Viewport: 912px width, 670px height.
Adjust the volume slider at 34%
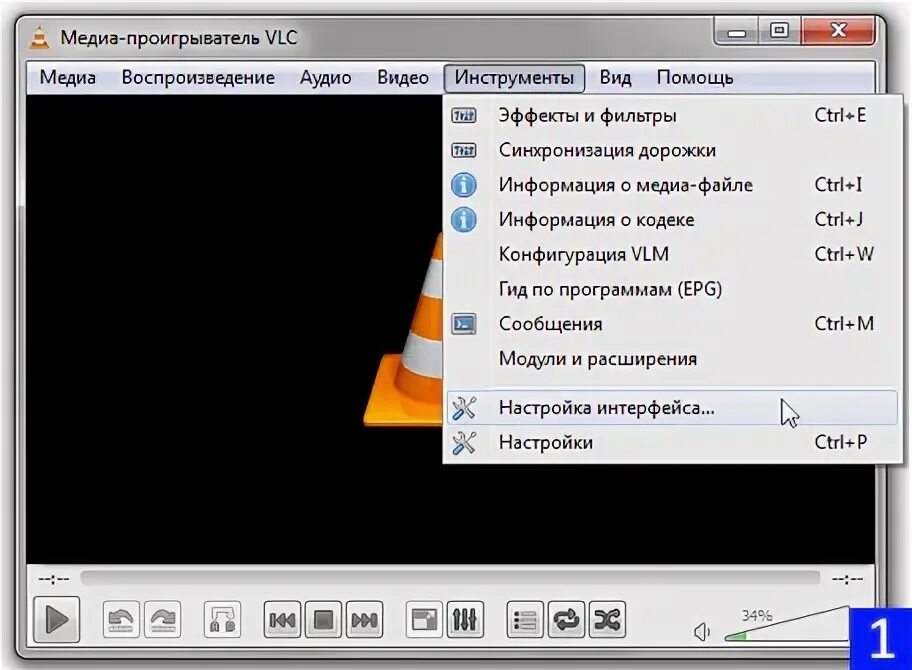point(786,626)
